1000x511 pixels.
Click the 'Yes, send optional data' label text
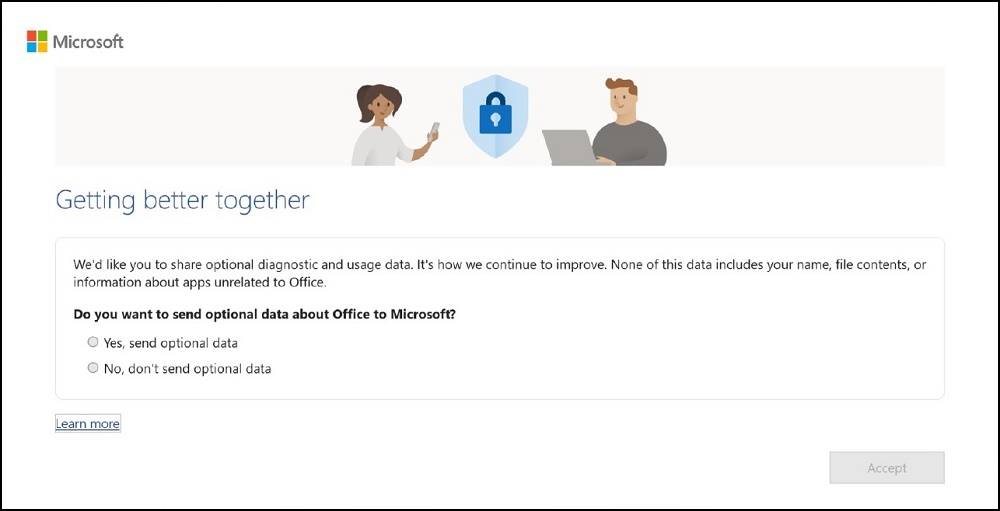point(170,343)
